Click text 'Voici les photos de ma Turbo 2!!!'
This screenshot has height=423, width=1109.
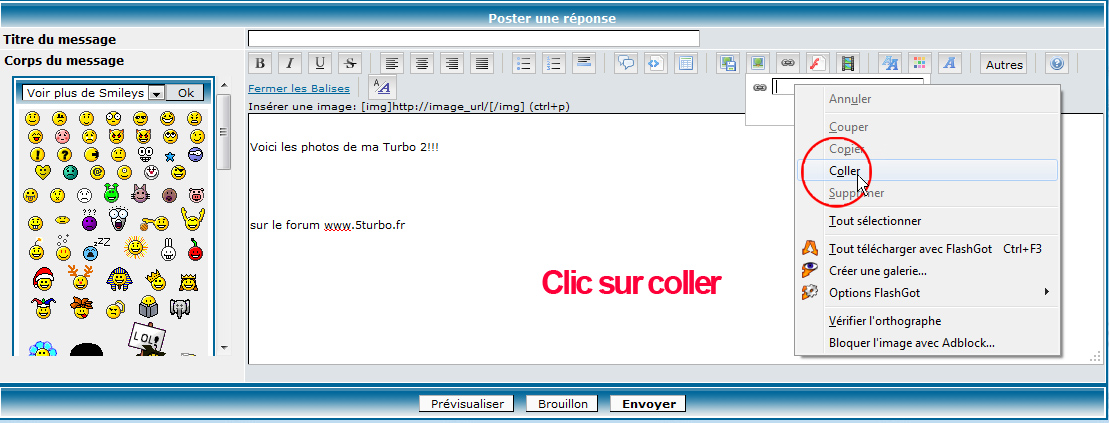click(344, 148)
